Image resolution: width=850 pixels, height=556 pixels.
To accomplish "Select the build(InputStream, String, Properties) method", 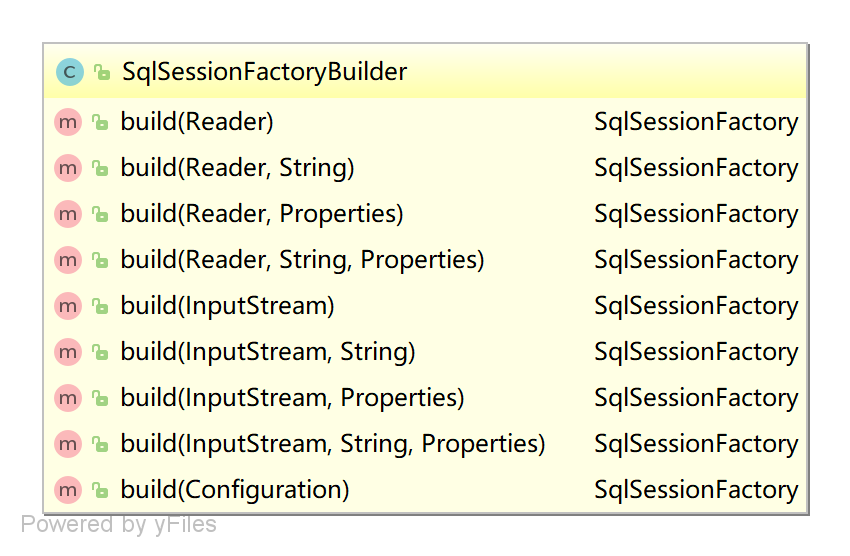I will (x=333, y=444).
